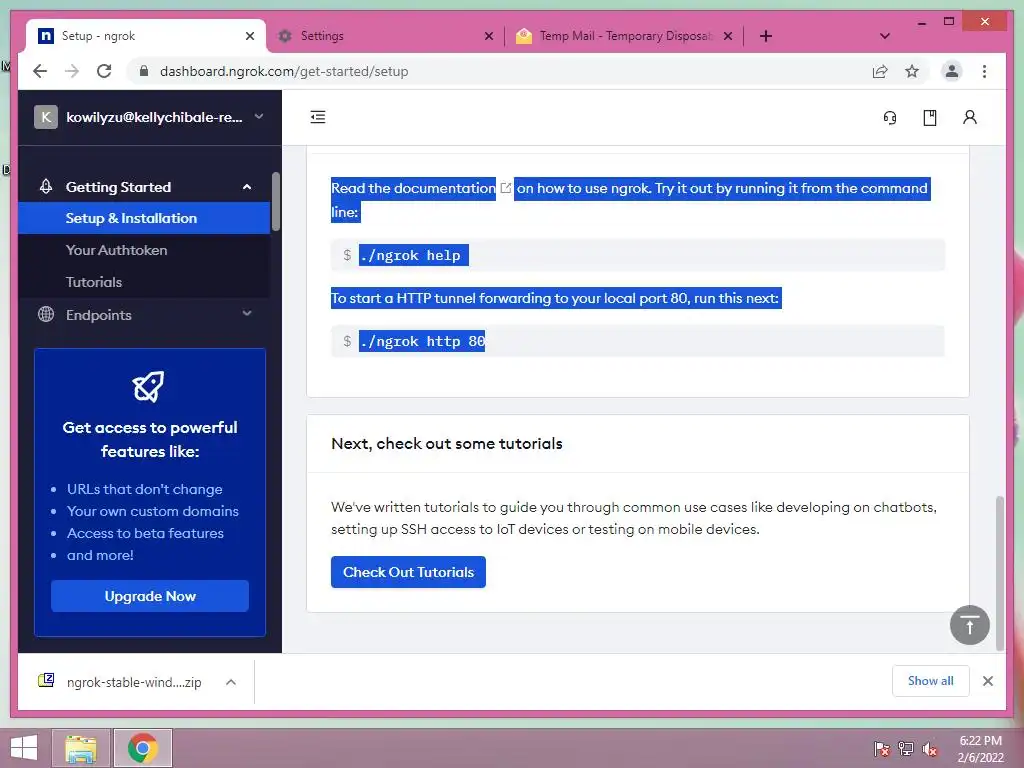Switch to the Temp Mail tab
The width and height of the screenshot is (1024, 768).
pyautogui.click(x=625, y=36)
